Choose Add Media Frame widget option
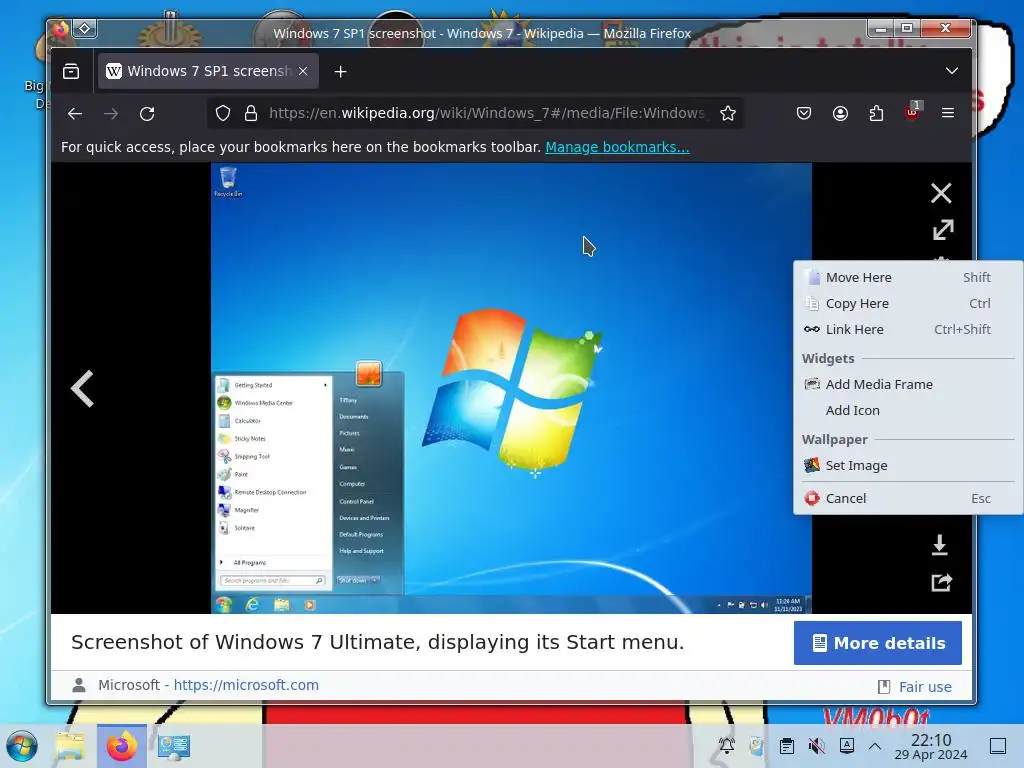The image size is (1024, 768). pos(908,385)
